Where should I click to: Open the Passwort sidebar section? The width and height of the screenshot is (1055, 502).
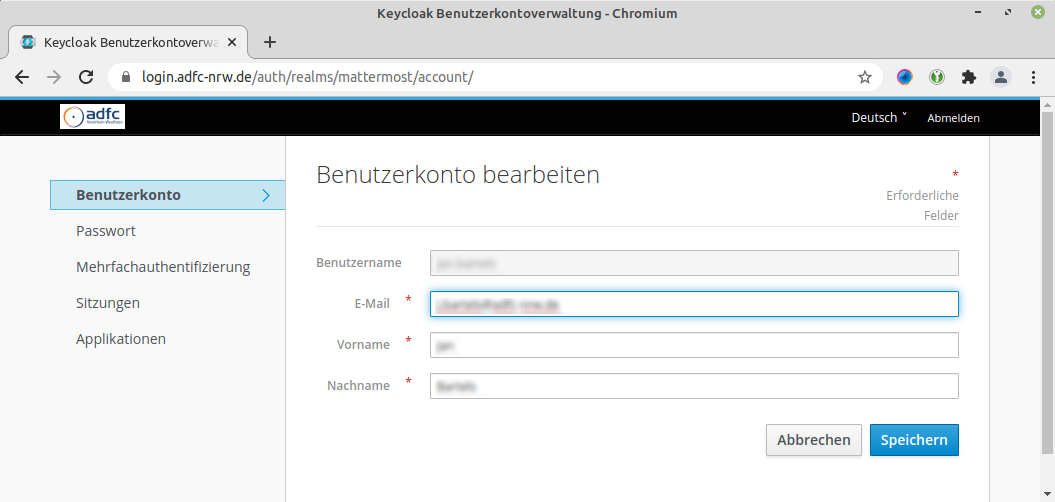point(106,231)
